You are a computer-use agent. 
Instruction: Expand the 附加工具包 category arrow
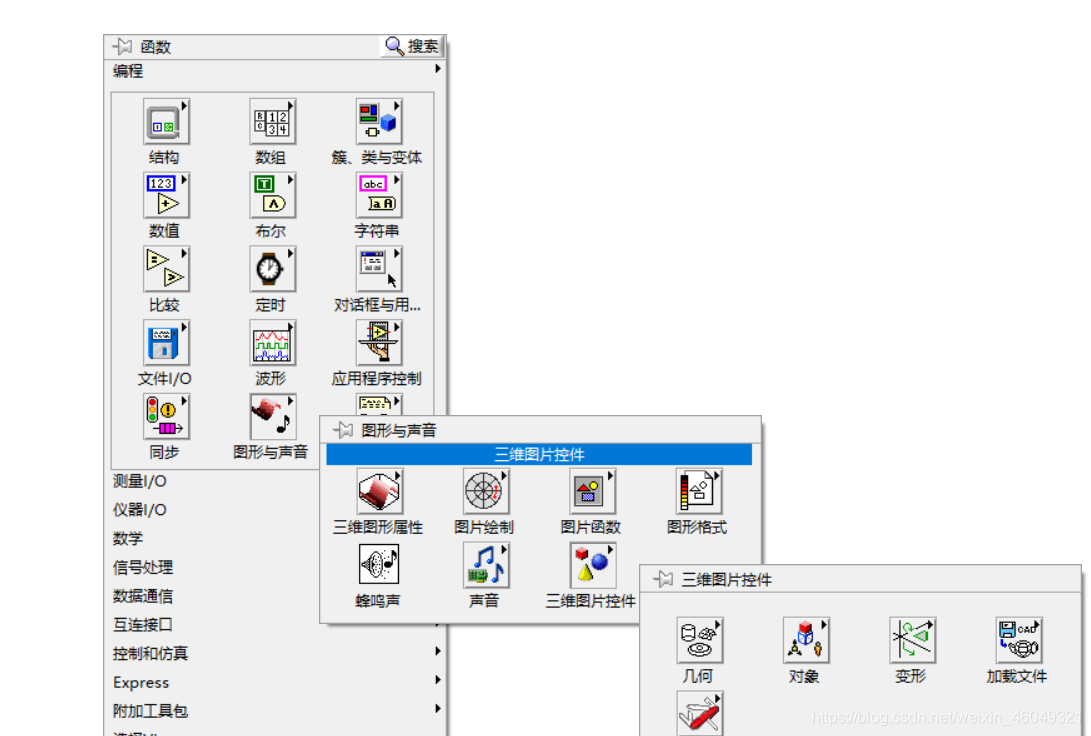(438, 708)
